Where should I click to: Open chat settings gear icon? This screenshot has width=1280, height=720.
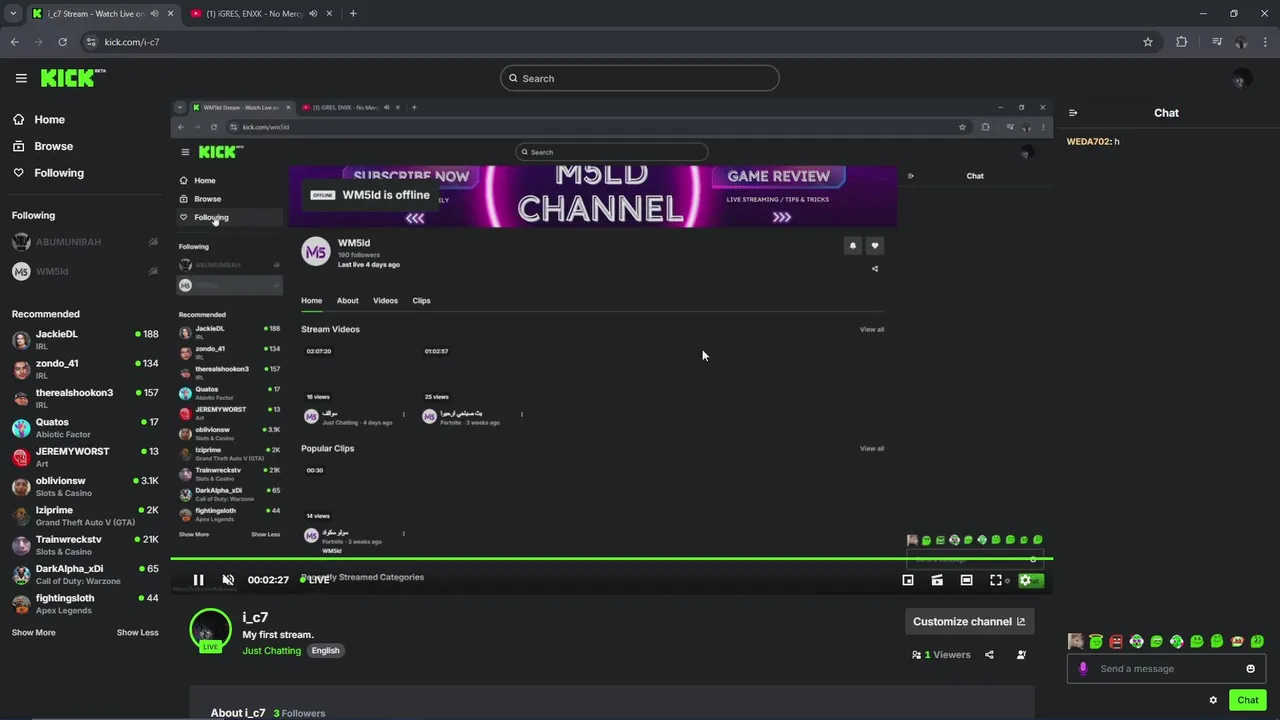tap(1213, 700)
